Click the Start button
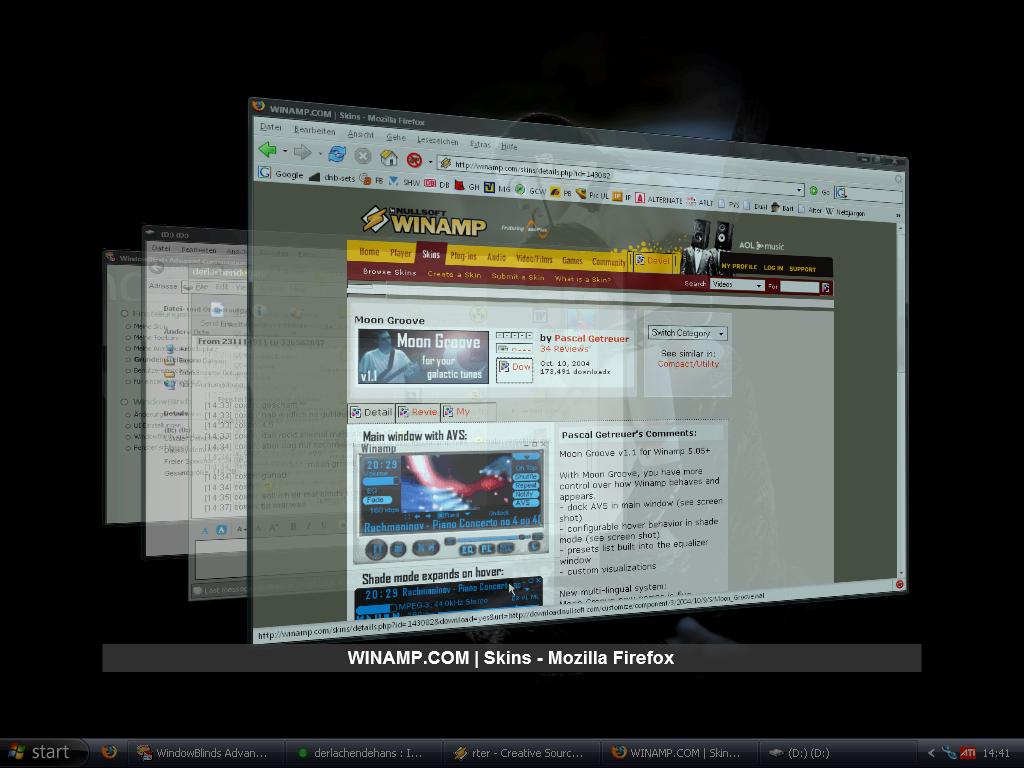 [x=43, y=753]
